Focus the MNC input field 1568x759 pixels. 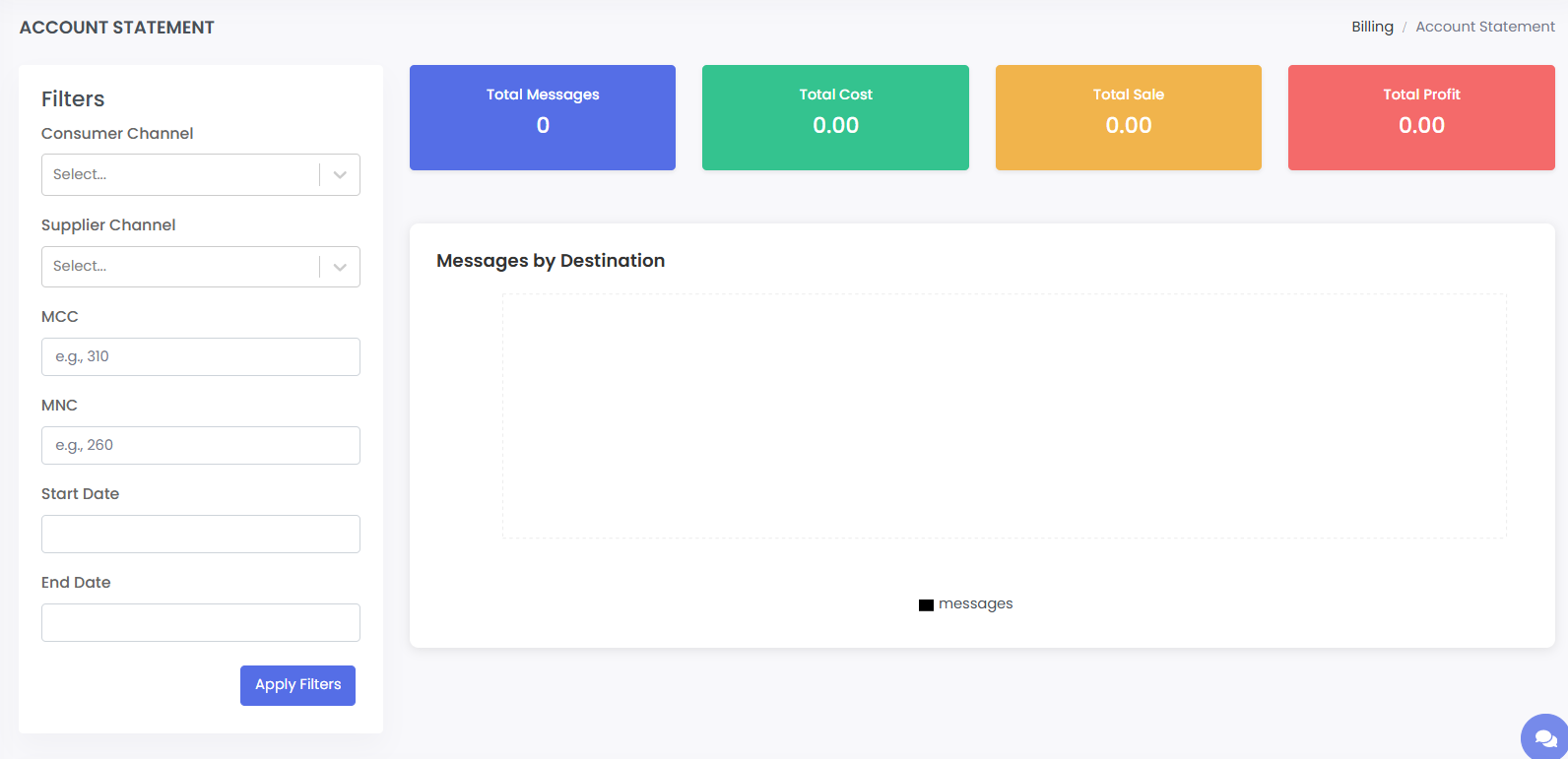[200, 446]
